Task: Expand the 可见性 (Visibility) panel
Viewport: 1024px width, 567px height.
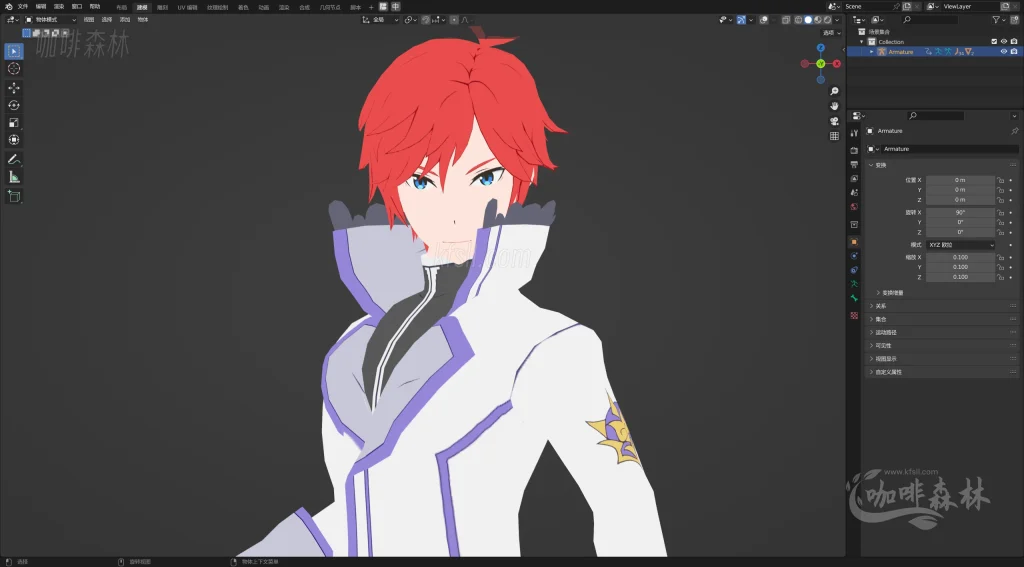Action: pyautogui.click(x=940, y=346)
